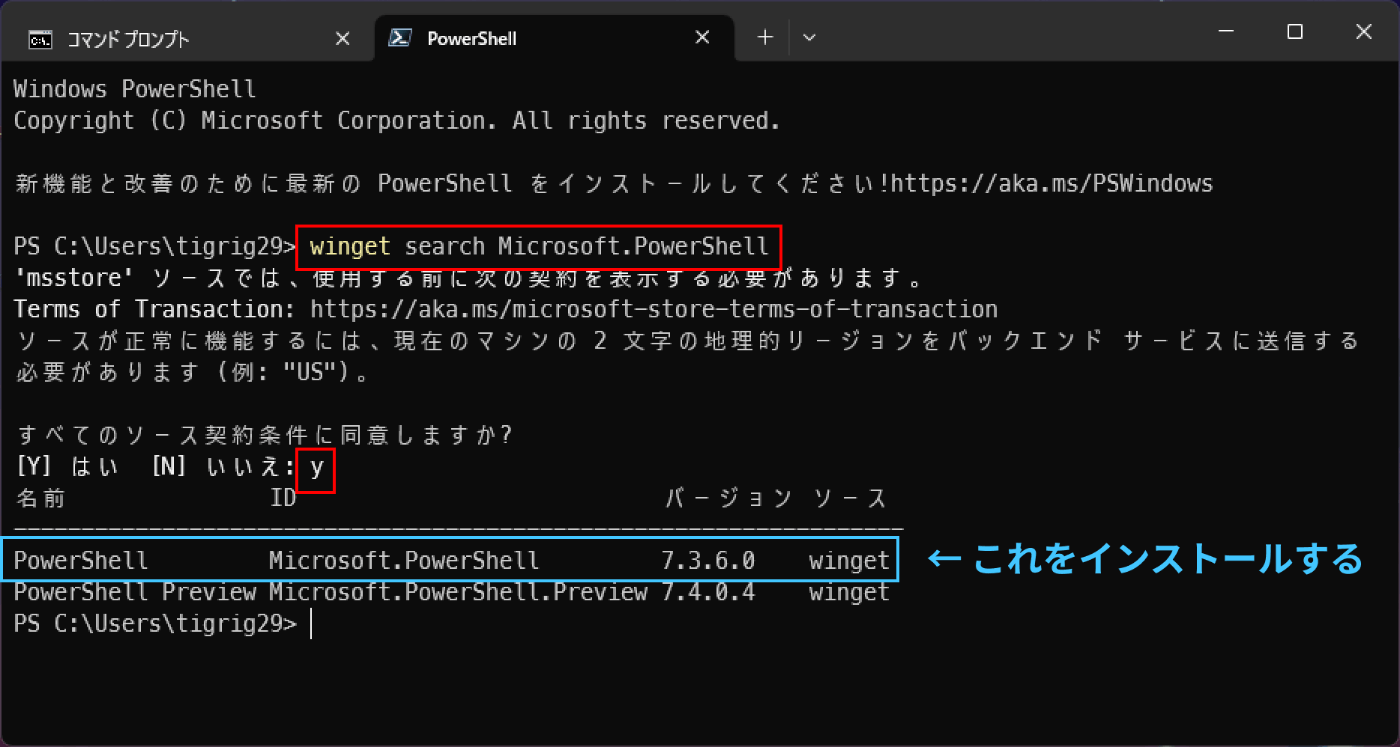Click the [N] いいえ option text

point(222,467)
